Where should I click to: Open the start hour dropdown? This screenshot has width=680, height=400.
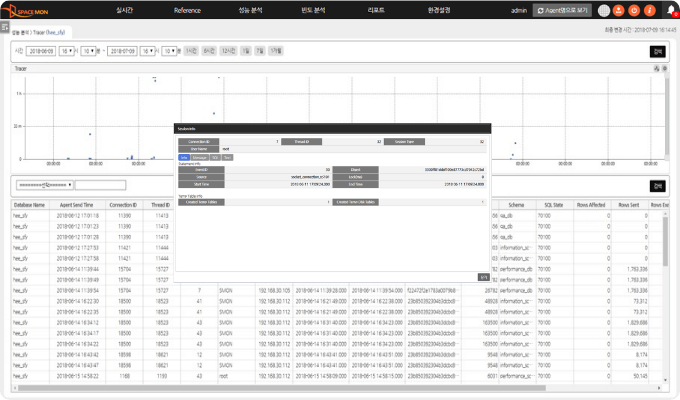pos(67,51)
